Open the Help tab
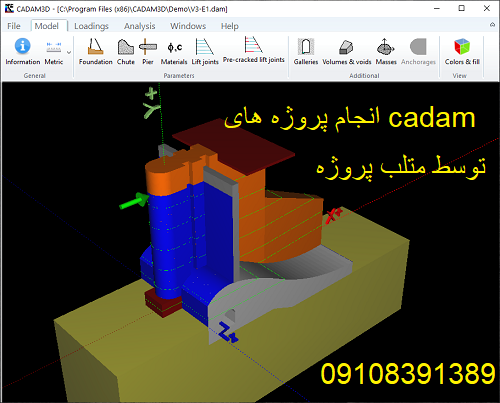500x403 pixels. point(230,26)
